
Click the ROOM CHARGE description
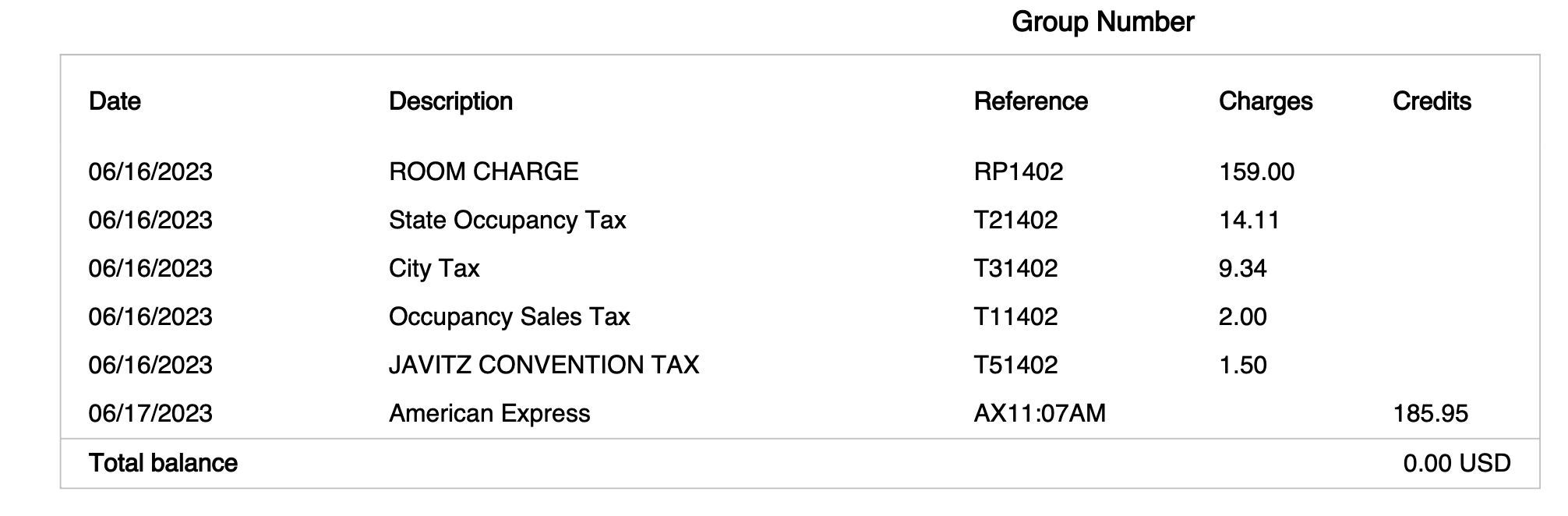tap(483, 171)
